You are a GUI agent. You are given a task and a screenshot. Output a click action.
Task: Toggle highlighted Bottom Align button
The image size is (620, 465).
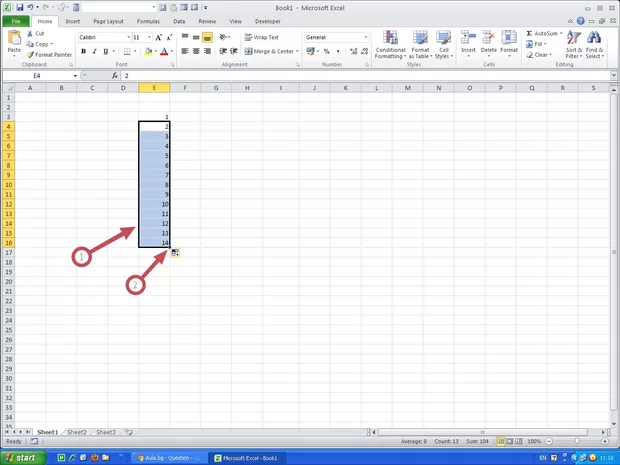[x=207, y=37]
